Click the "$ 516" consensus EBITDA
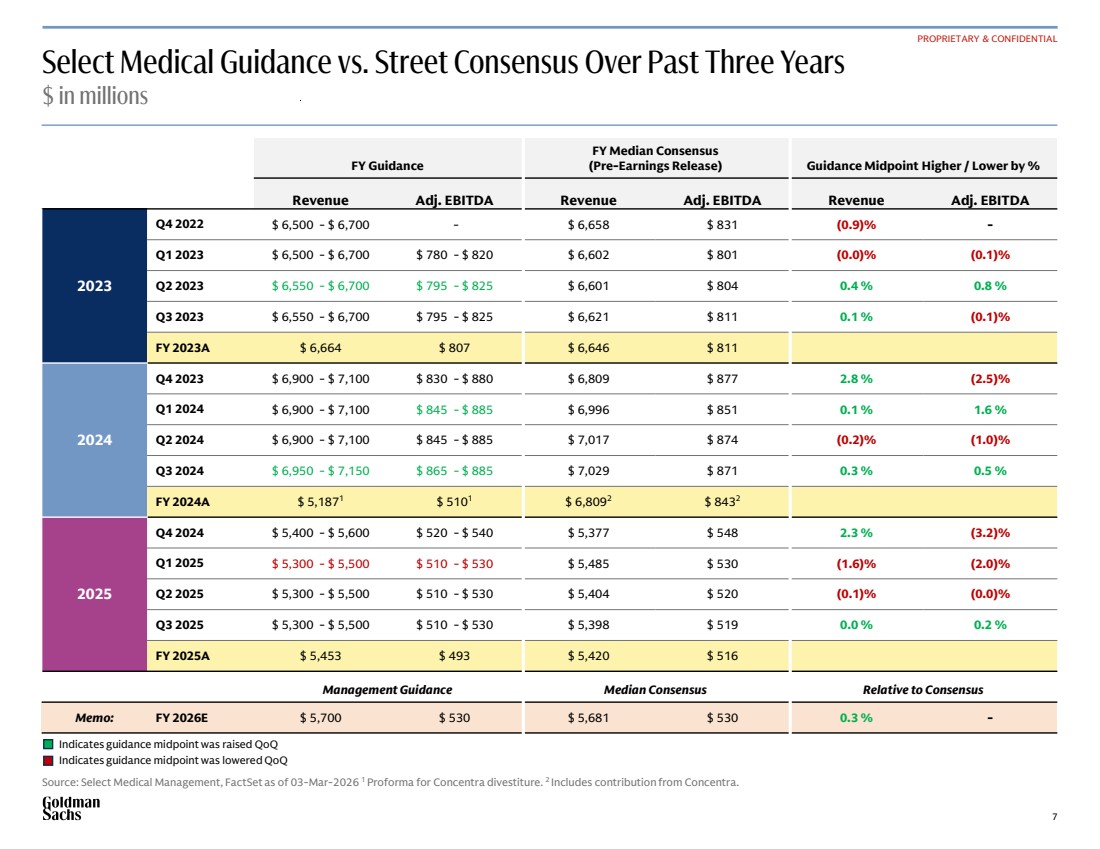The image size is (1100, 849). 723,656
